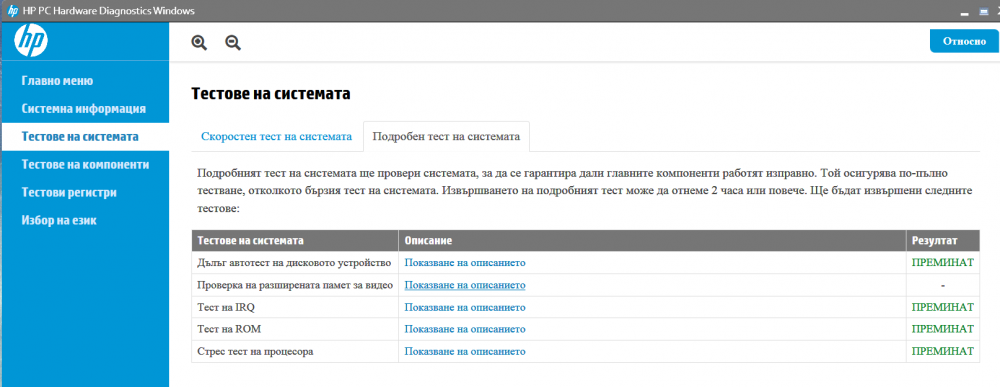Click Проверка на разширената памет за видео cell
Image resolution: width=1000 pixels, height=387 pixels.
pos(295,285)
